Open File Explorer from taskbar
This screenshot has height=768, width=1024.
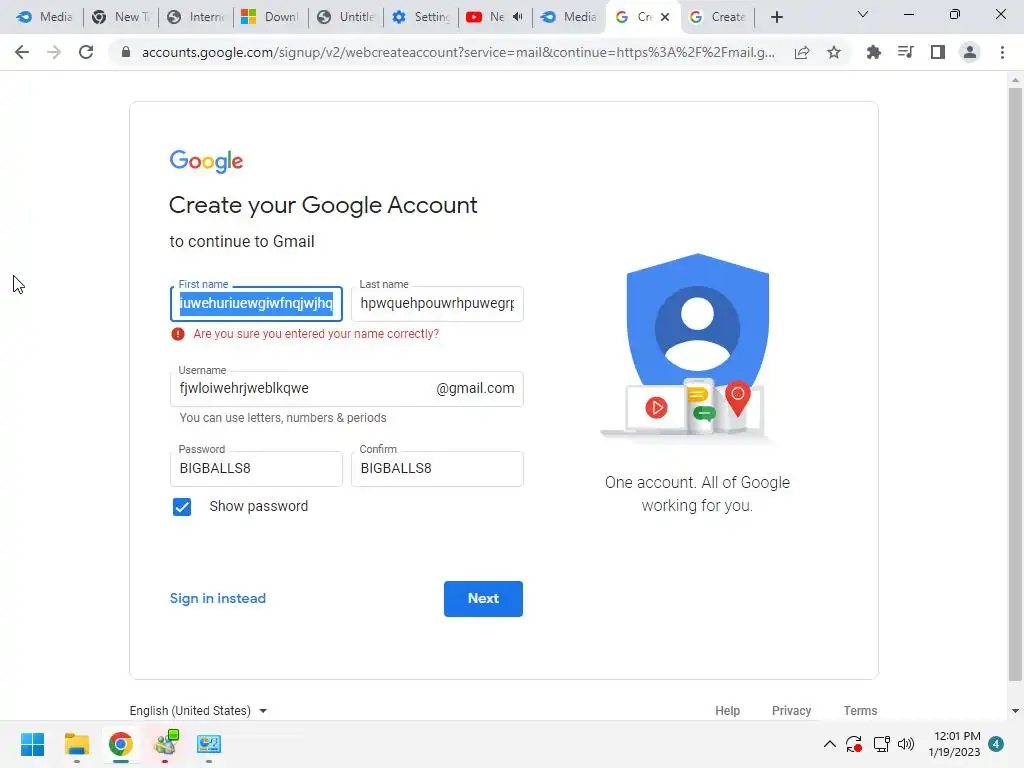[76, 744]
